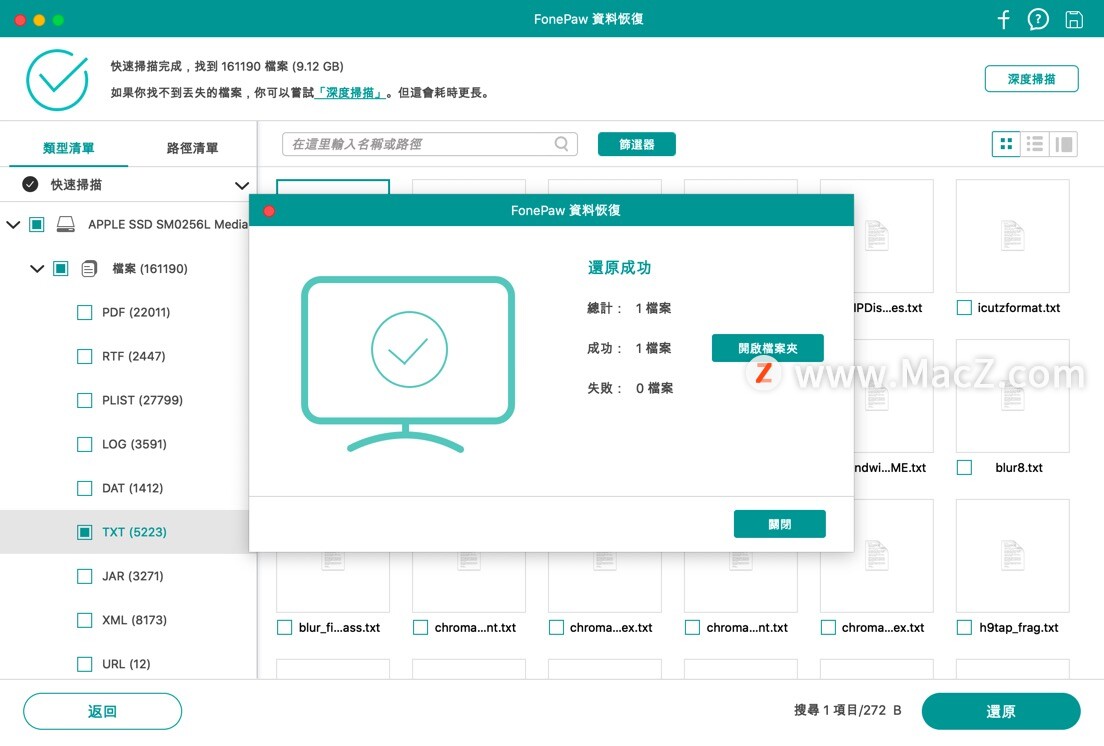The image size is (1104, 746).
Task: Click 開啟檔案夾 to open folder
Action: coord(767,348)
